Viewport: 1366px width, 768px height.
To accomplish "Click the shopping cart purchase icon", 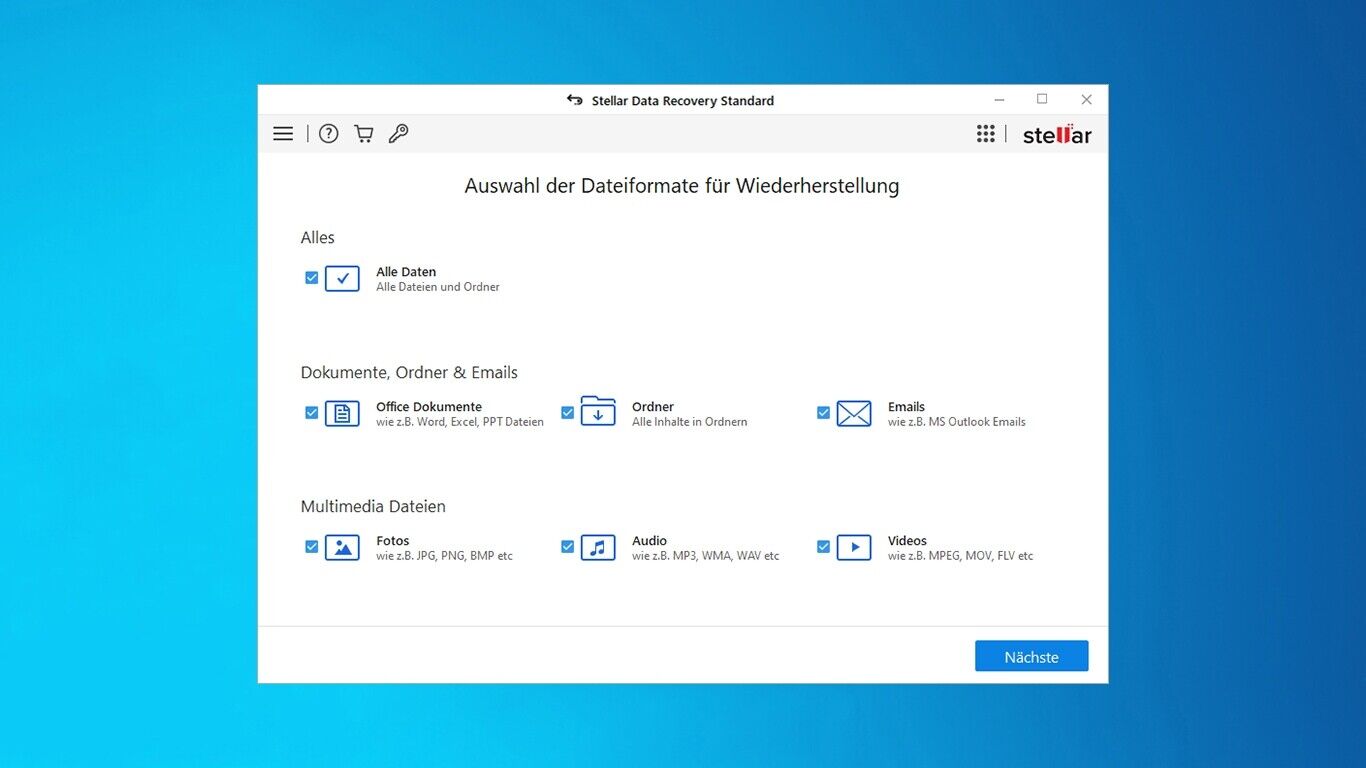I will [364, 134].
